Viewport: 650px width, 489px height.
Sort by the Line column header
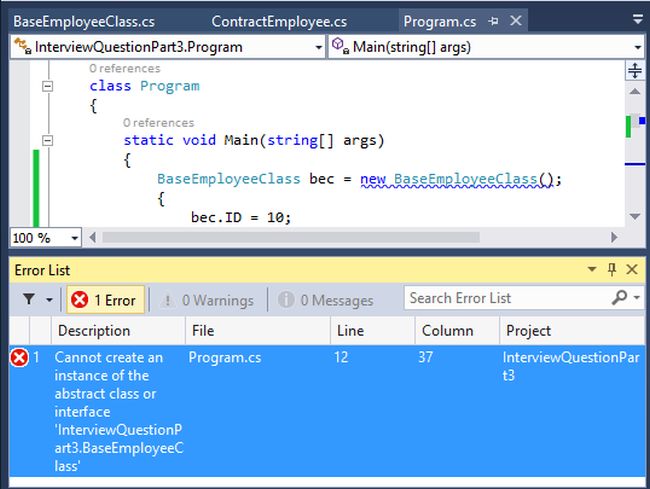[373, 331]
